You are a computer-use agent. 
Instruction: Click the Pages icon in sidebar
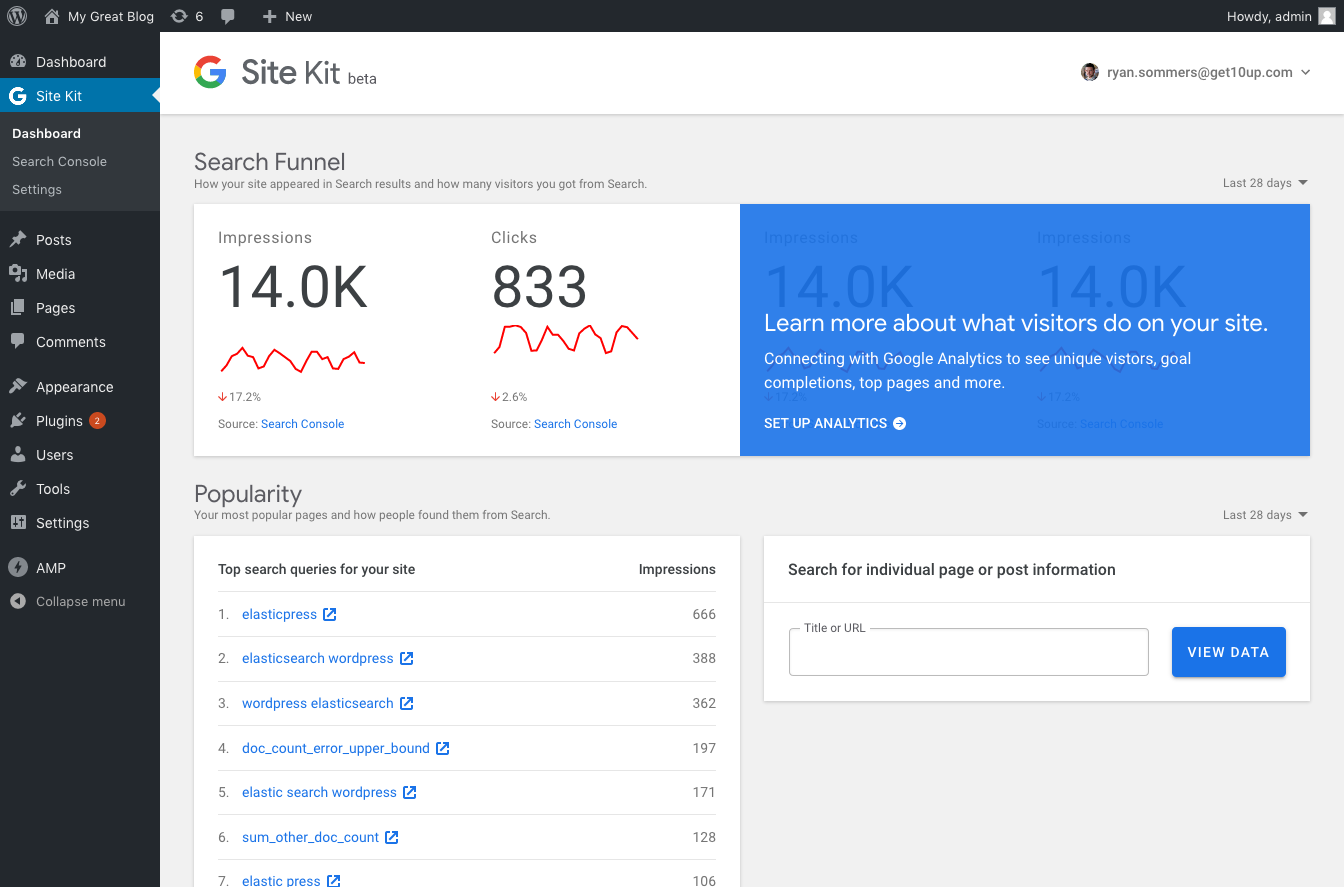18,308
